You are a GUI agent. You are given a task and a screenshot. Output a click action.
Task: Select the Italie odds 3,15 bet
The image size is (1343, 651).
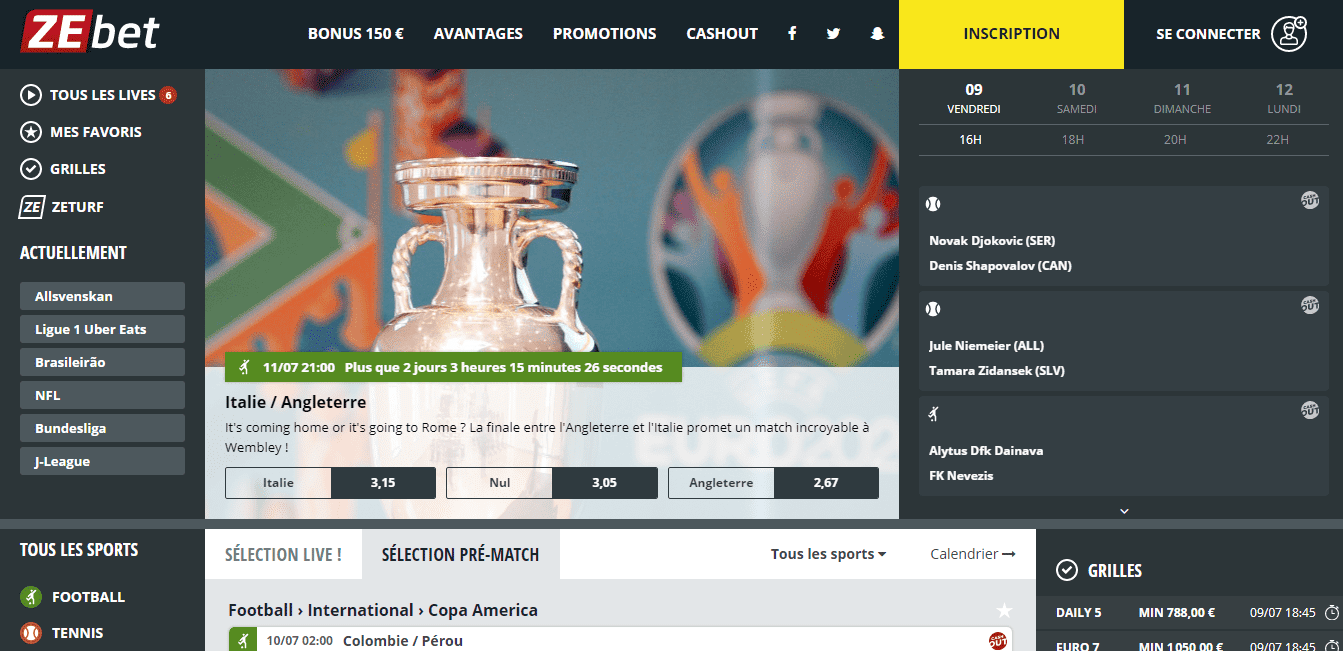click(x=331, y=483)
